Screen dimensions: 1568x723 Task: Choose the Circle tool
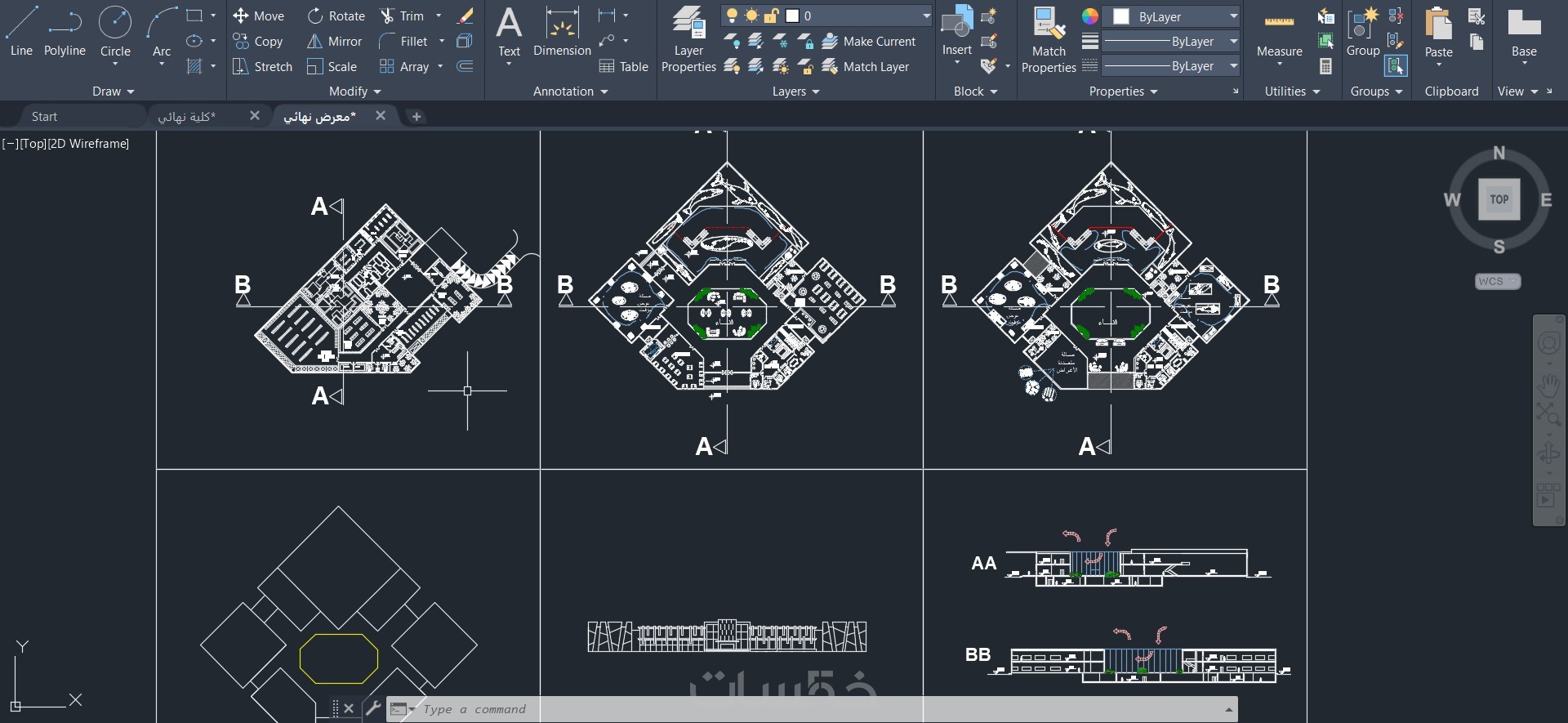point(115,31)
